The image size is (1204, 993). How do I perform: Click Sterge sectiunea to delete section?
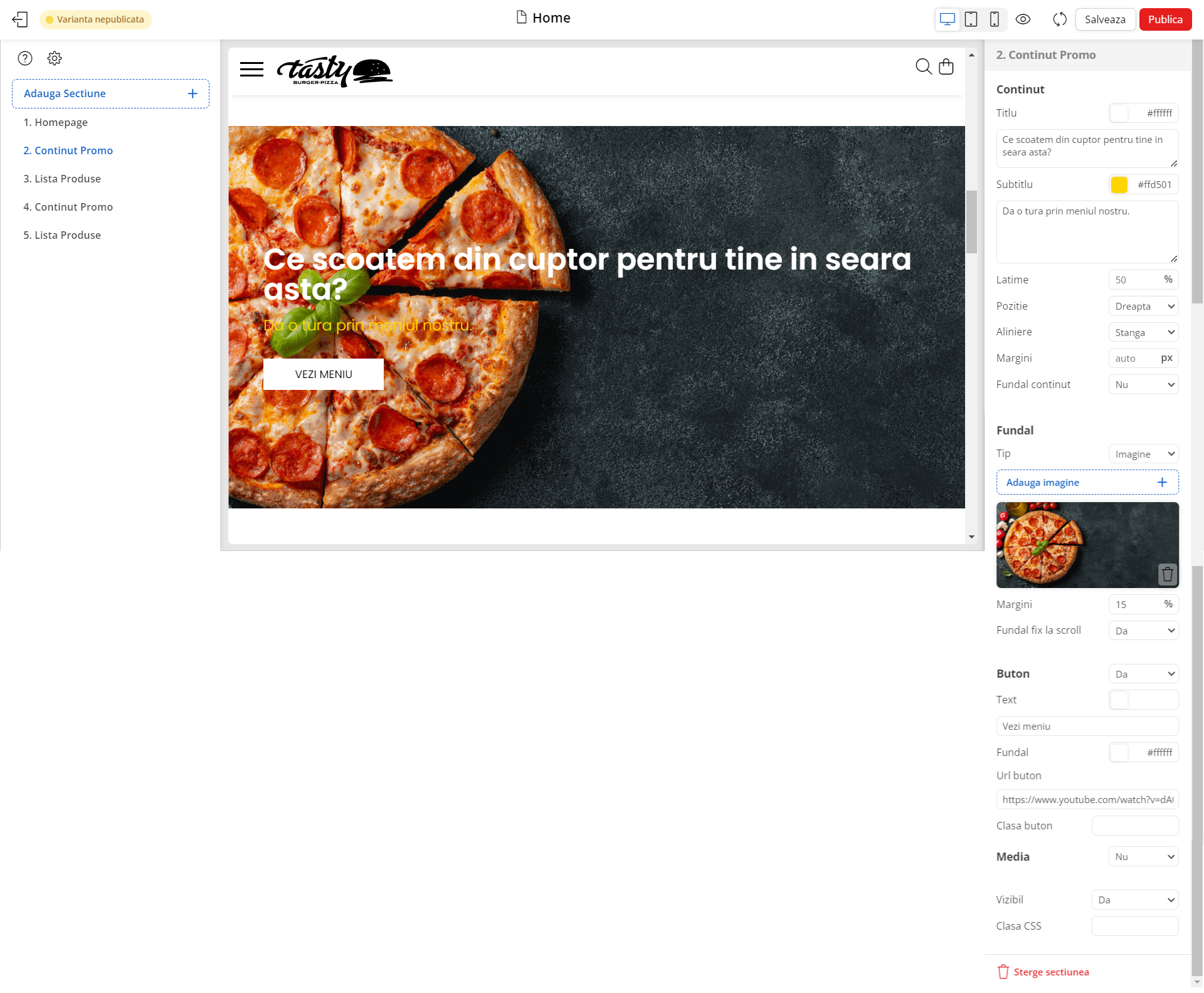(x=1051, y=971)
